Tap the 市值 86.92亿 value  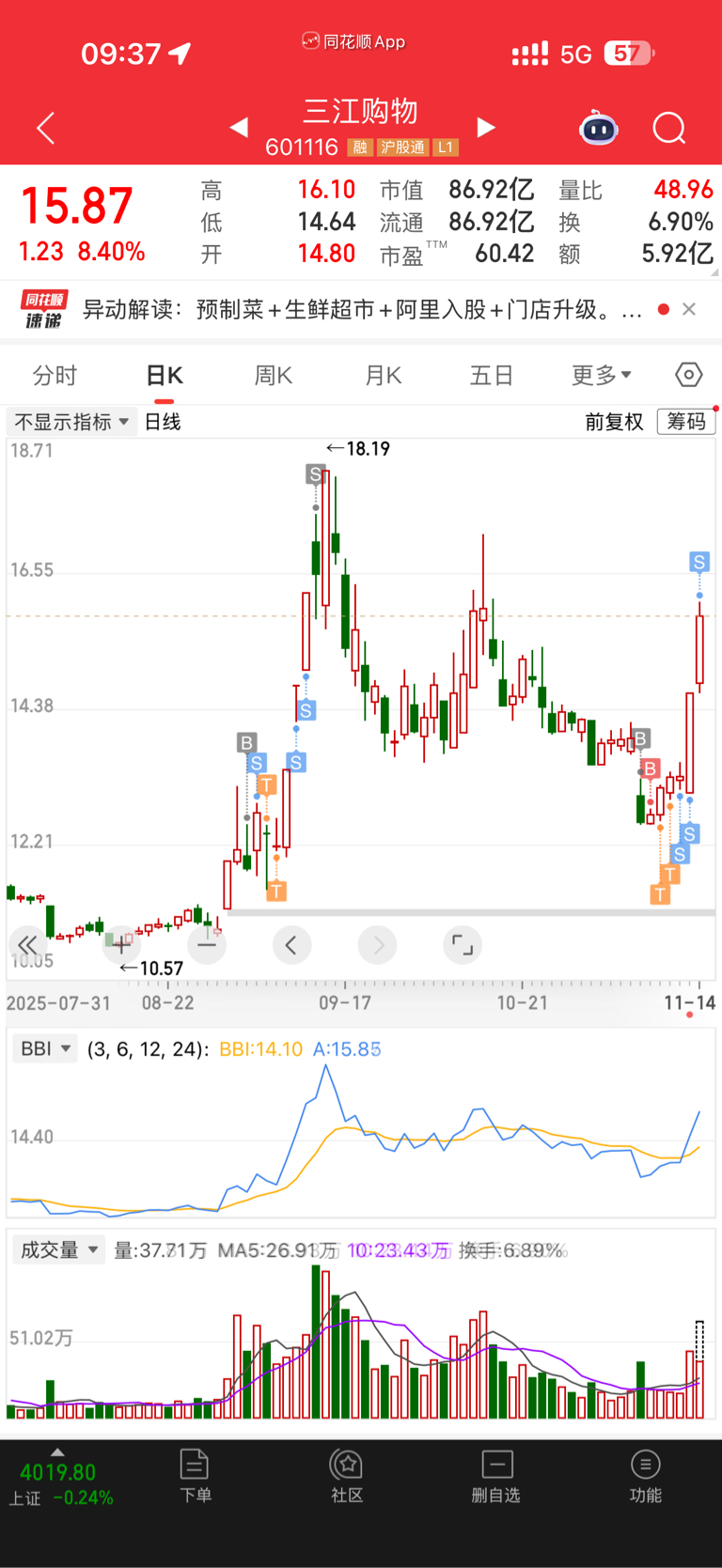click(491, 190)
